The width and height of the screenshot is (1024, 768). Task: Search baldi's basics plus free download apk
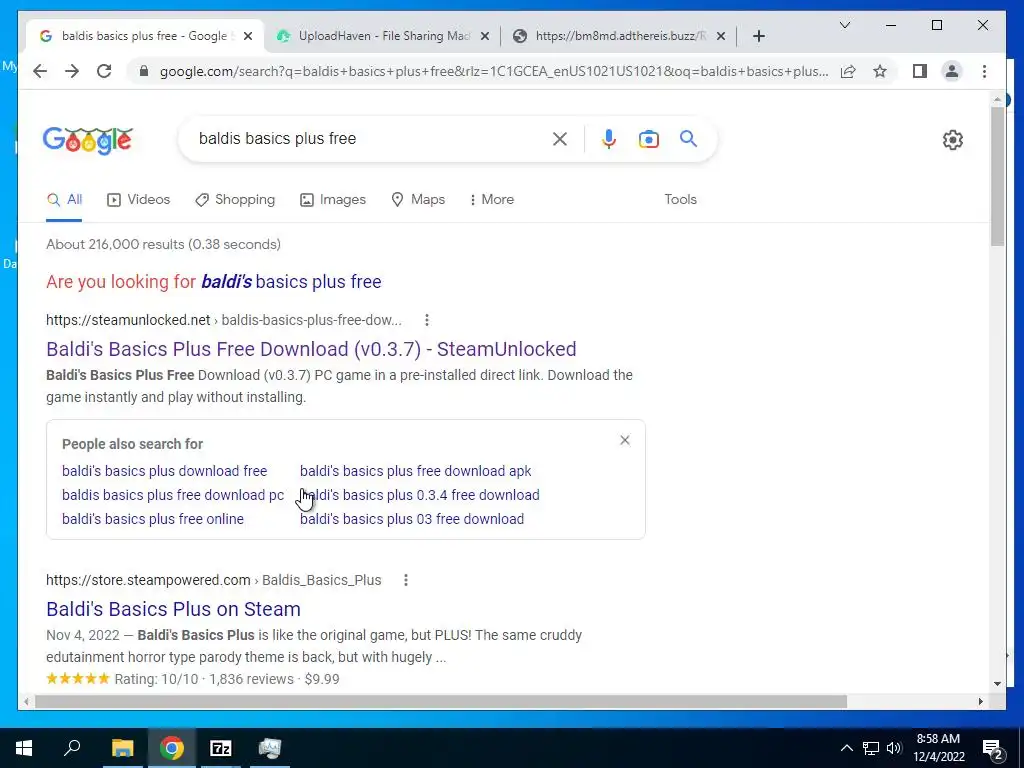click(x=415, y=471)
